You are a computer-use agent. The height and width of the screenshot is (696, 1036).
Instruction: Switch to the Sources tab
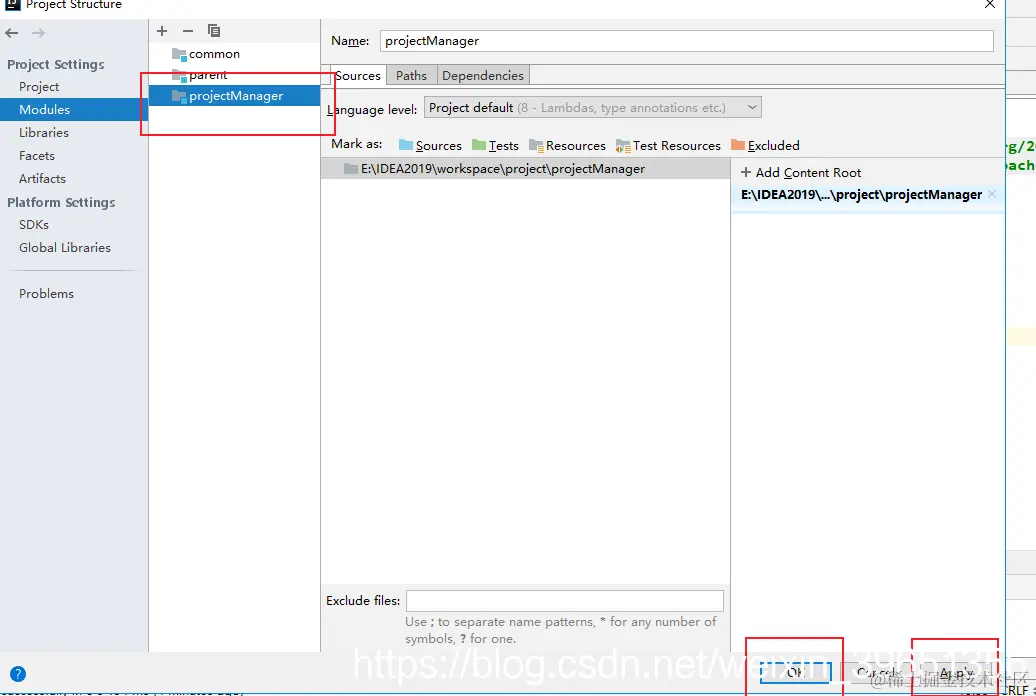tap(357, 75)
